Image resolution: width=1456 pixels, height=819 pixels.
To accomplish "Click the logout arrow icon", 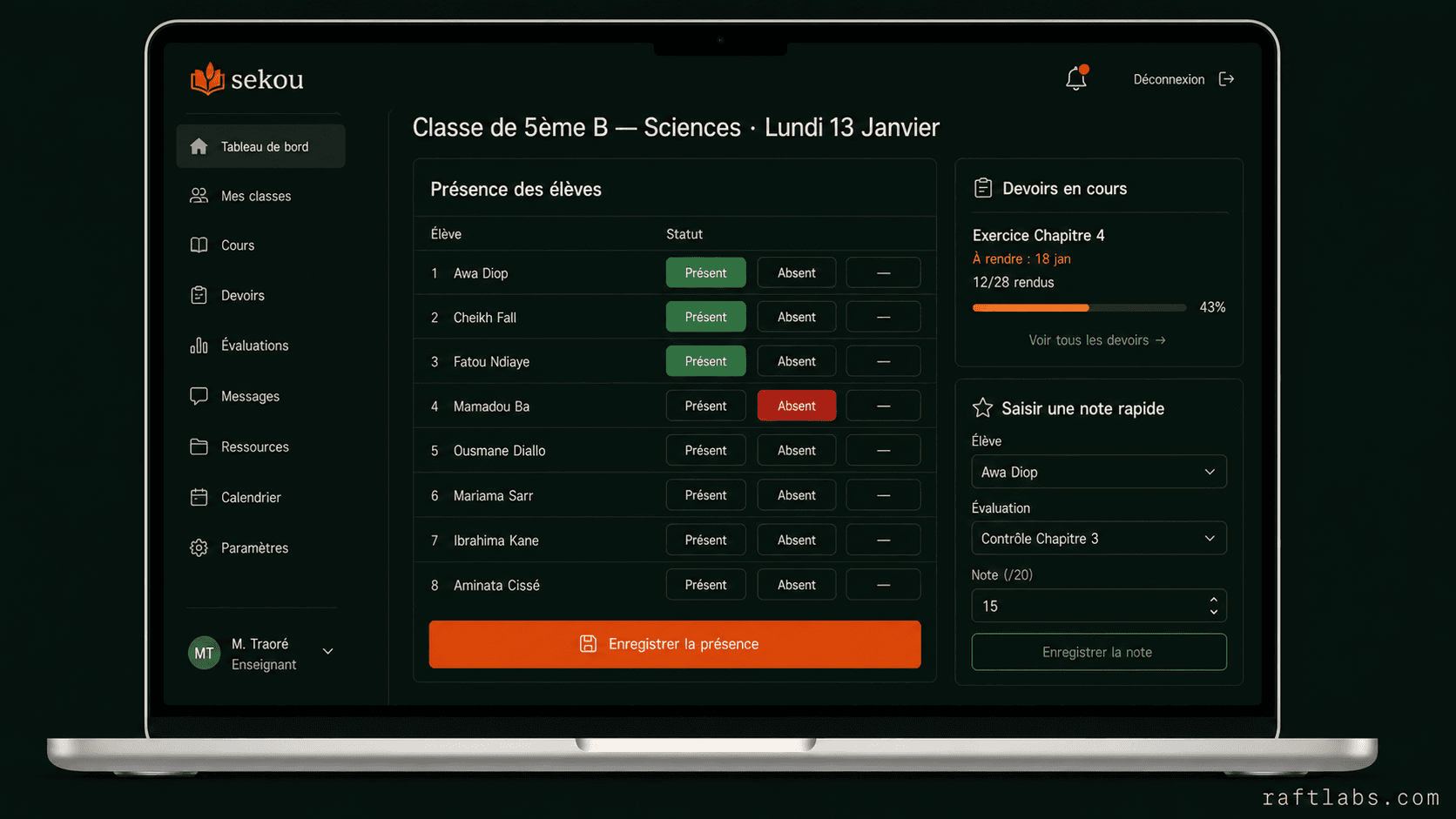I will 1226,79.
